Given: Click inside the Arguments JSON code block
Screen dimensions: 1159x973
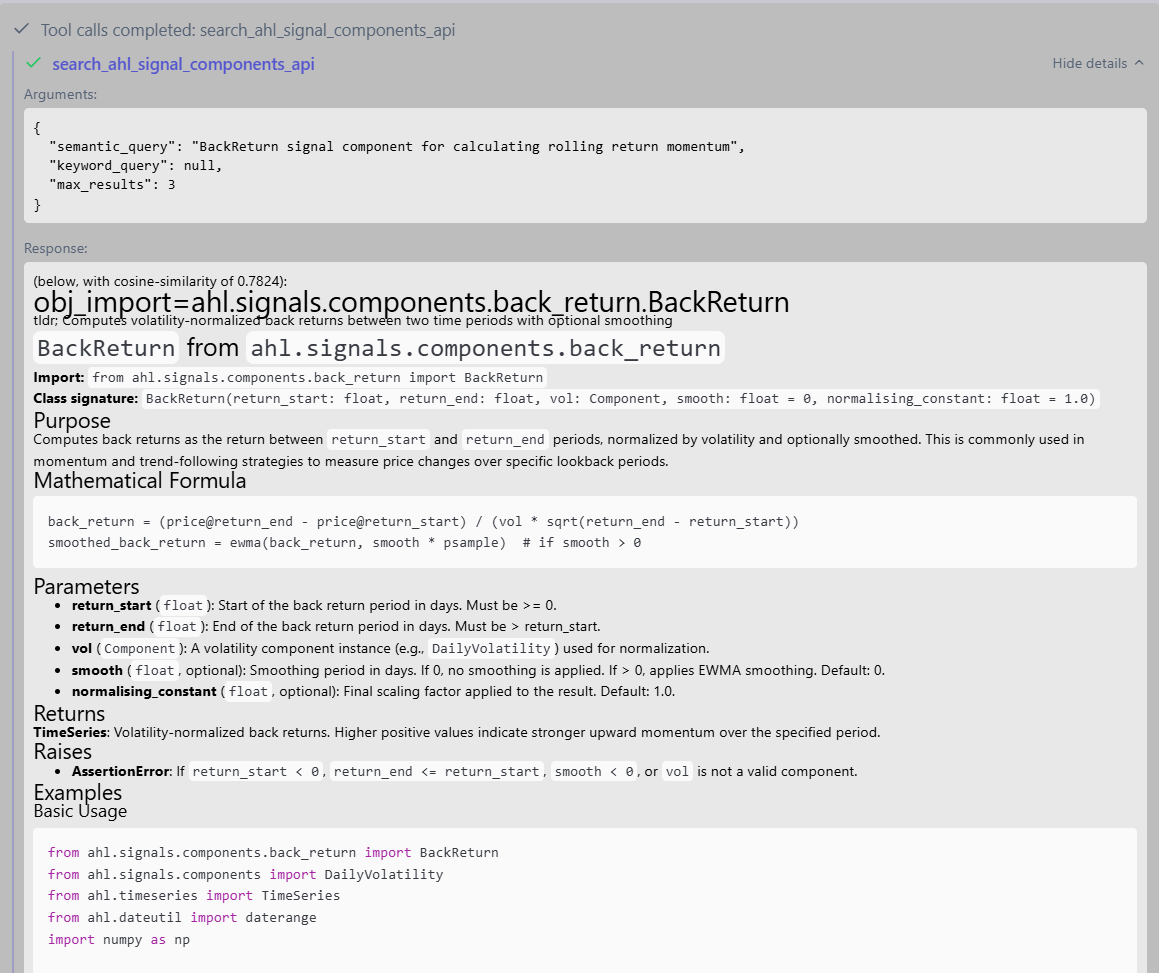Looking at the screenshot, I should click(x=585, y=166).
